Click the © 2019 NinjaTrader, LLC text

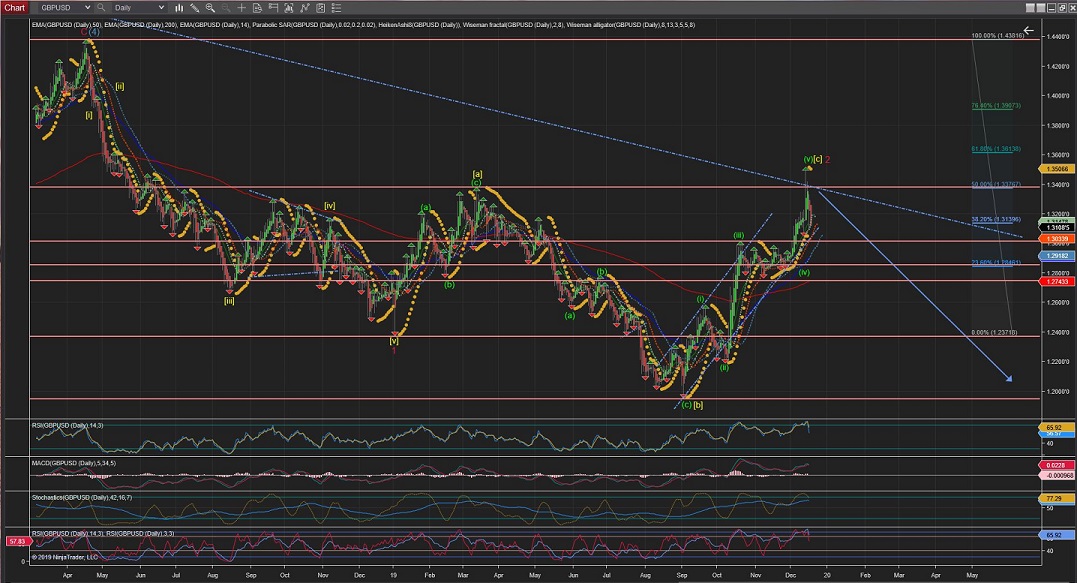[65, 557]
